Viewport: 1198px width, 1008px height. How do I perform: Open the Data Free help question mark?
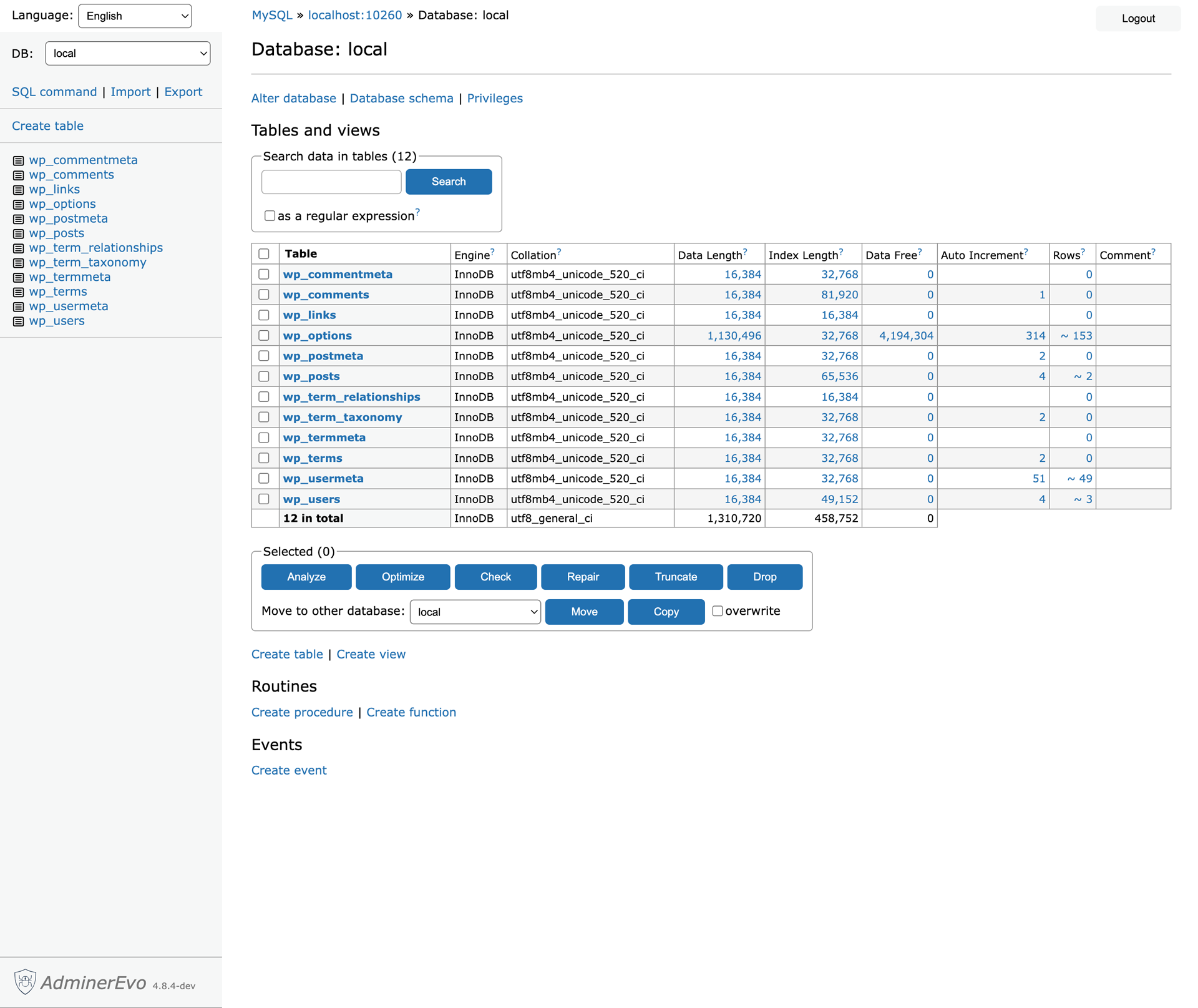[920, 252]
